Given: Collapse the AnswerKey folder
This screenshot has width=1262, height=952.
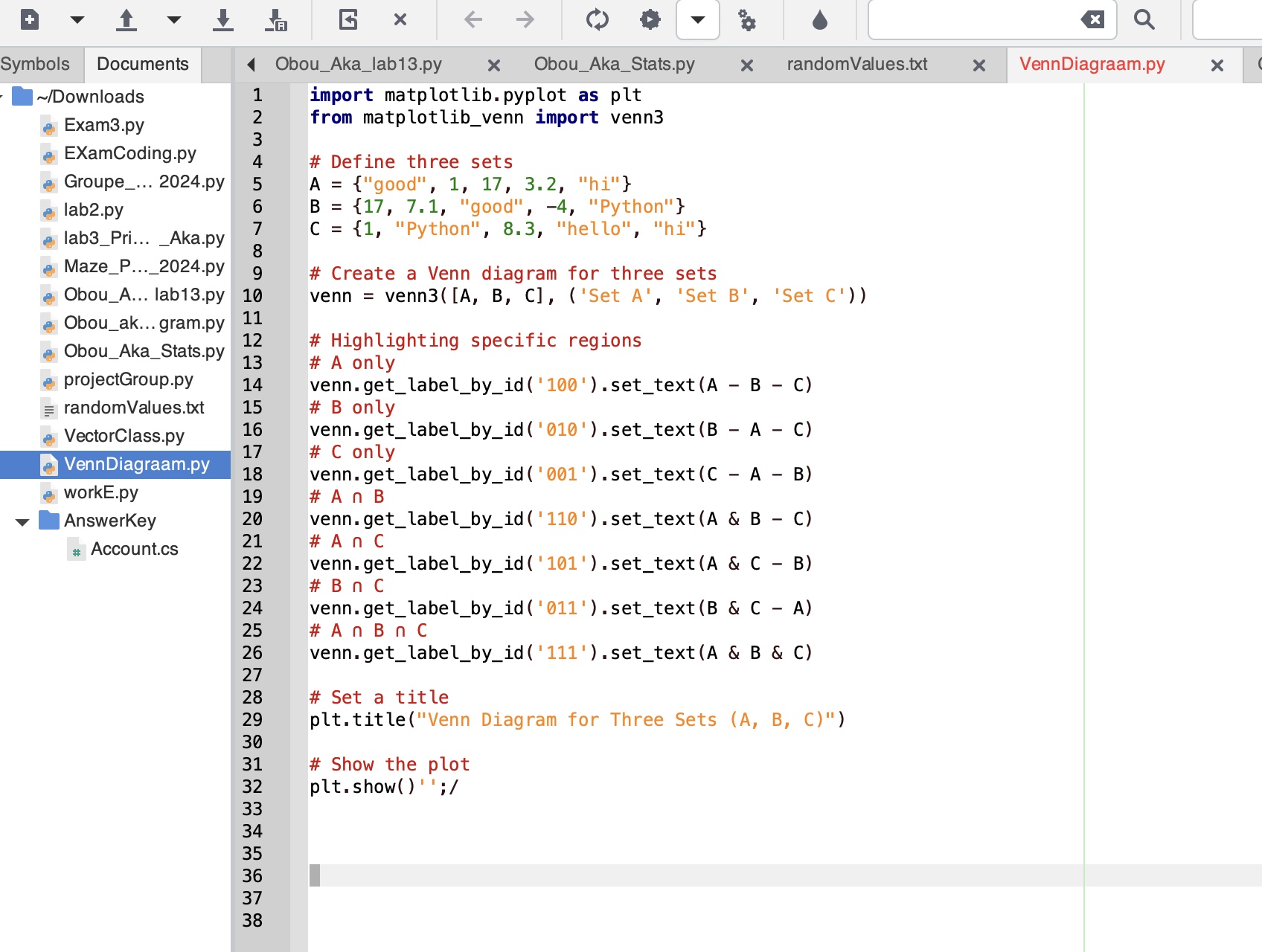Looking at the screenshot, I should [22, 521].
